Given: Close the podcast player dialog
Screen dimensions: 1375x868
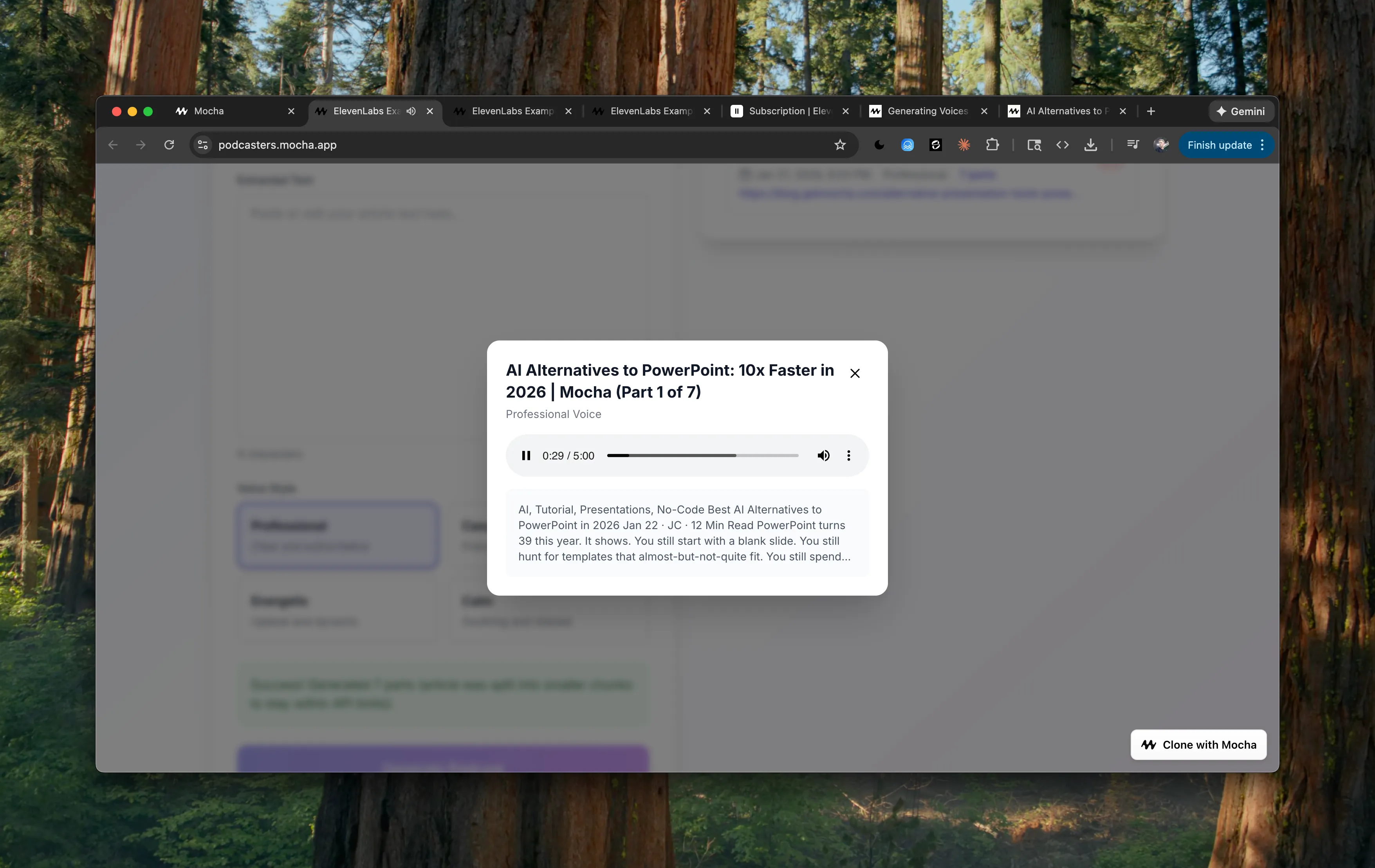Looking at the screenshot, I should click(x=855, y=373).
